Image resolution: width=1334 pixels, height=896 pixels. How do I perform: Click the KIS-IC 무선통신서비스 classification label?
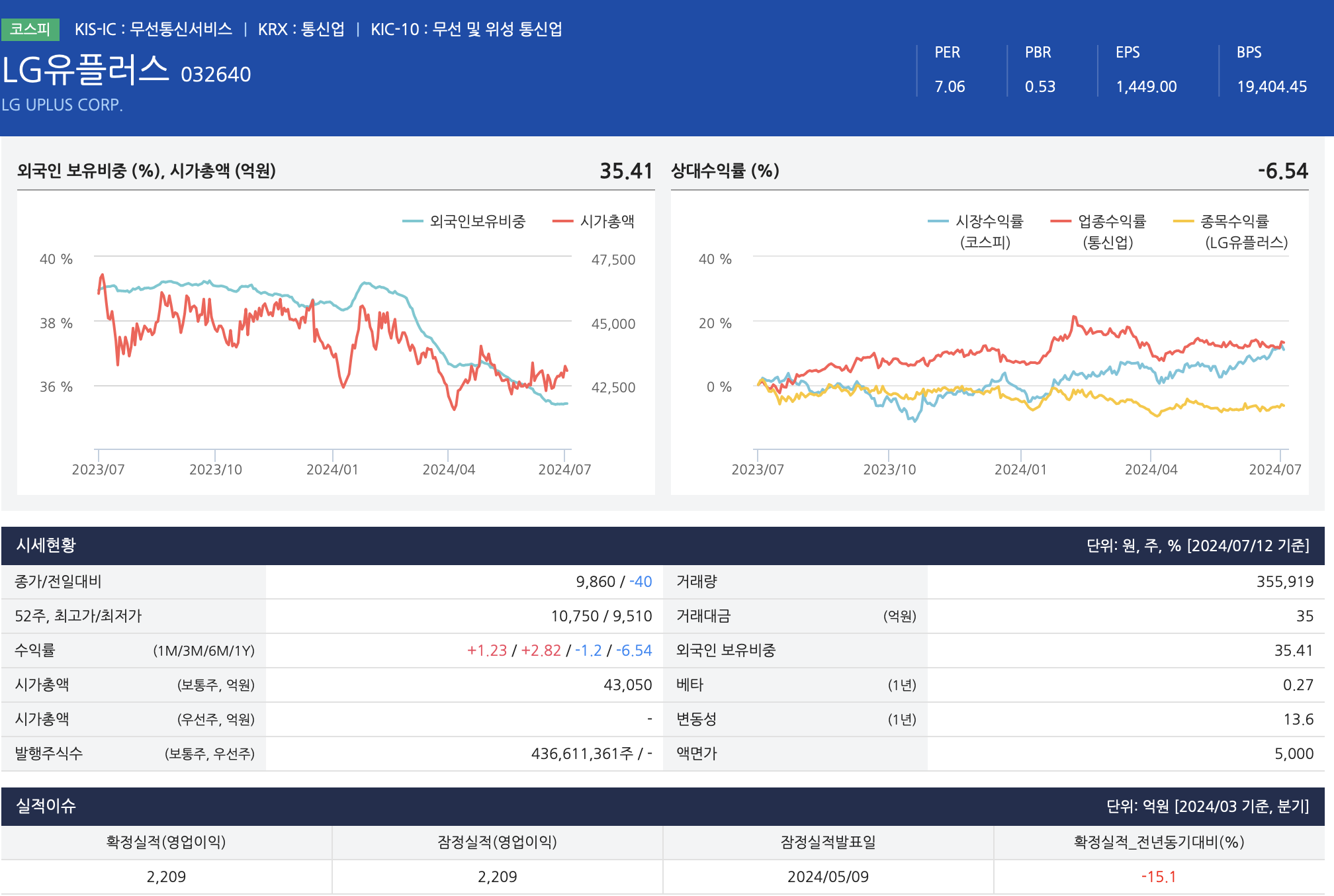click(x=154, y=29)
